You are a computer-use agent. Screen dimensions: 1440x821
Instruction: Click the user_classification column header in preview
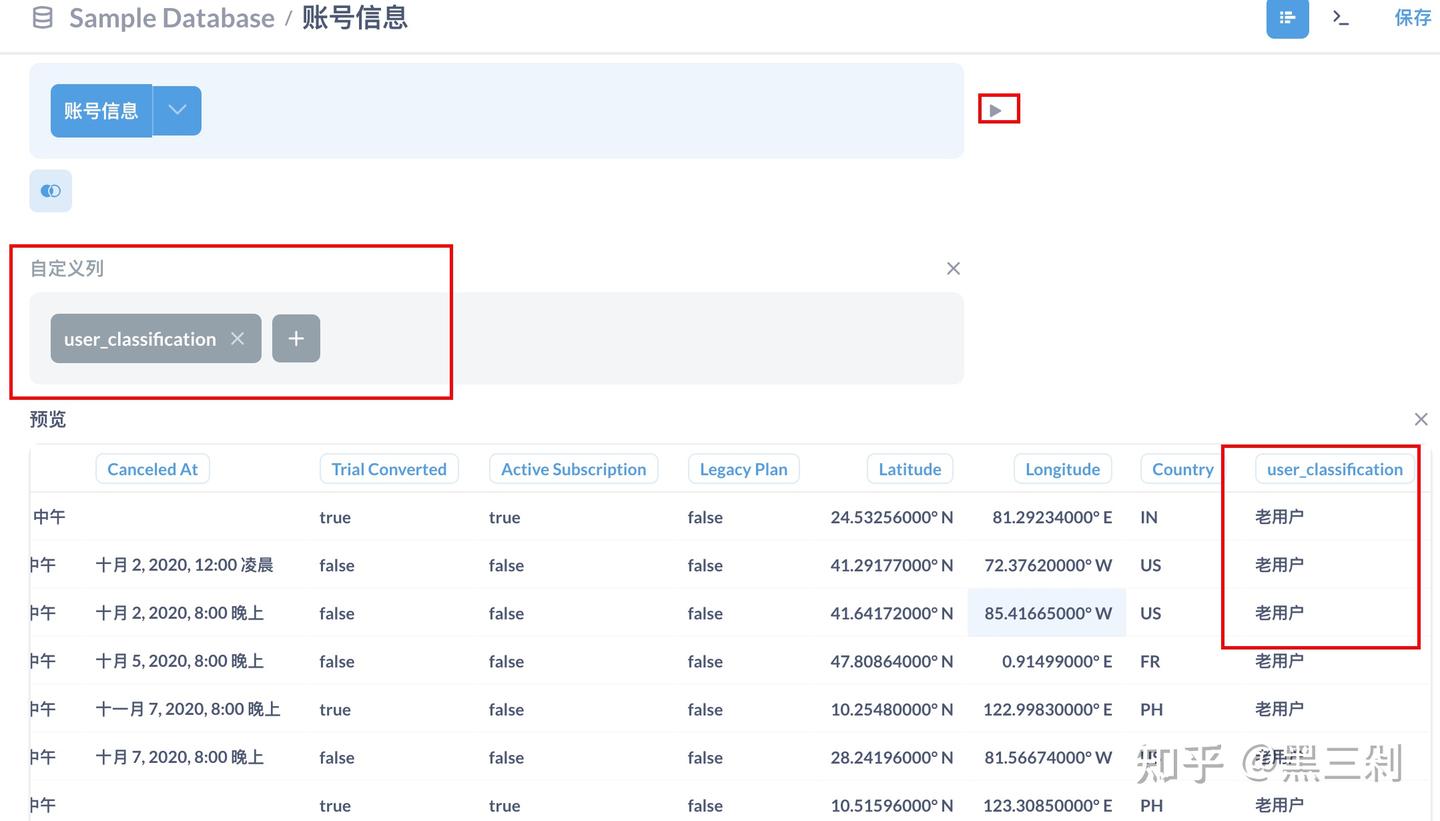point(1335,468)
